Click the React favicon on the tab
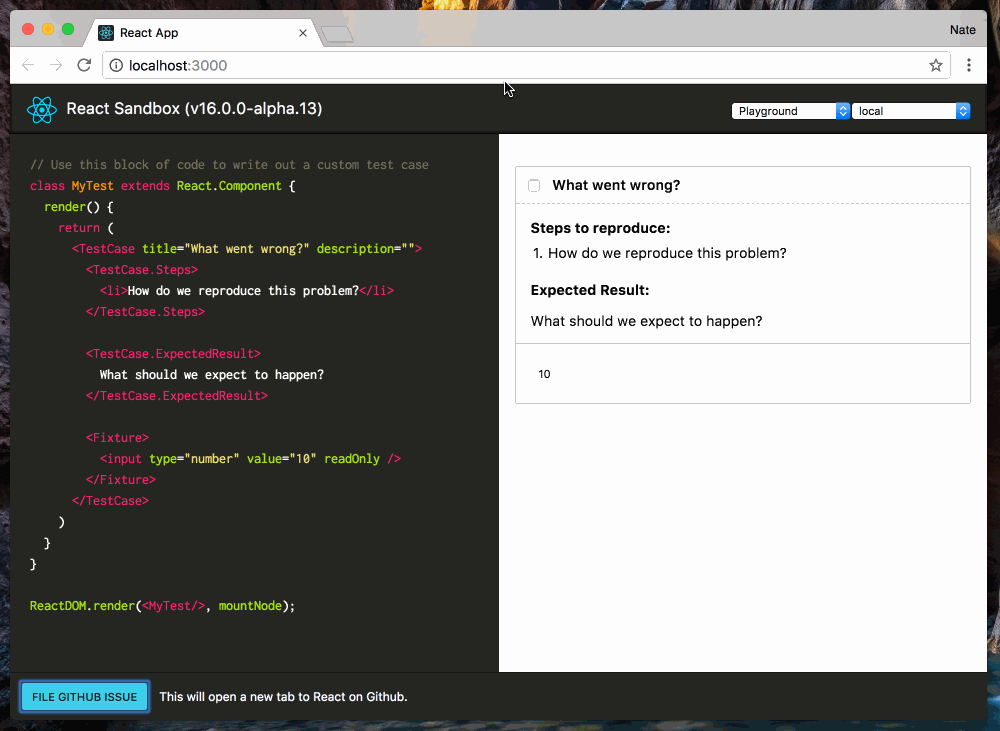 point(106,33)
